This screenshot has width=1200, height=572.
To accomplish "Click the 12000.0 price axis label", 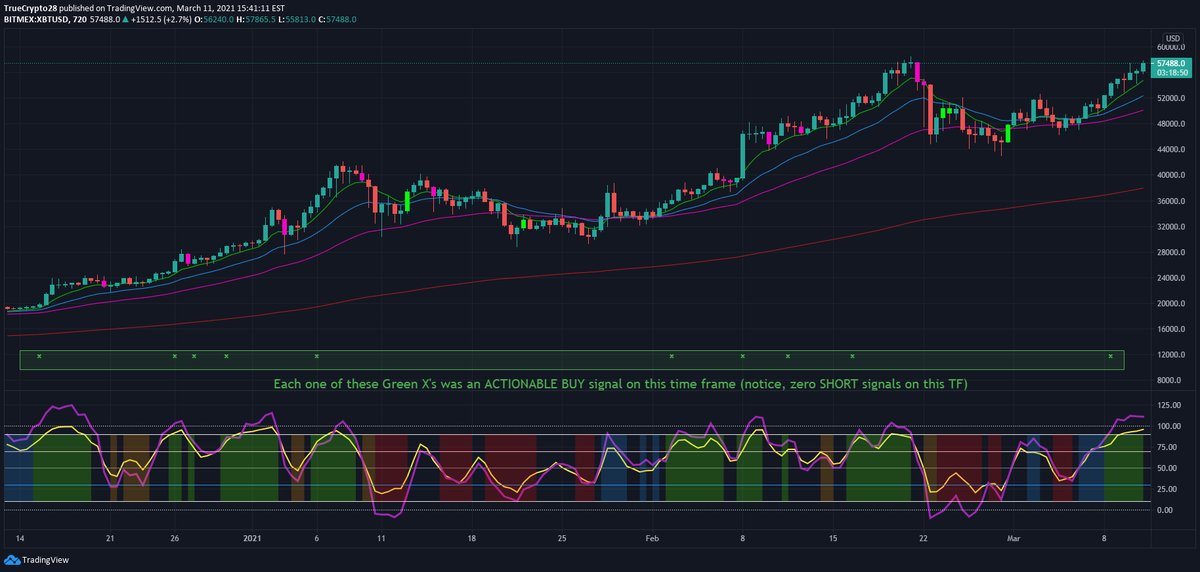I will (1171, 355).
